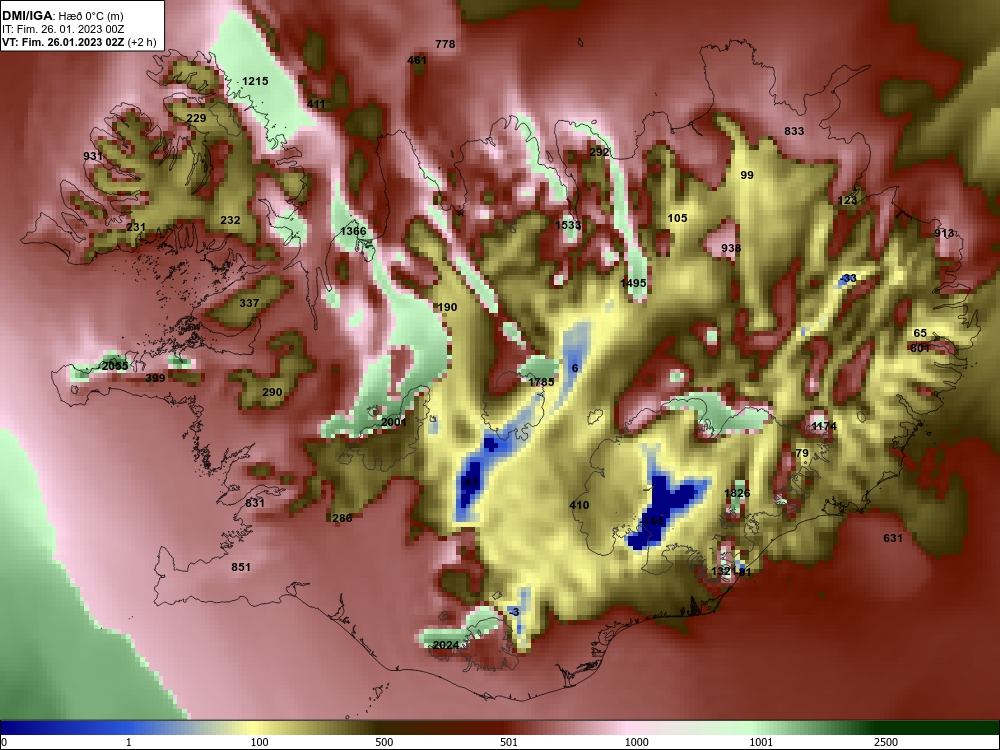Image resolution: width=1000 pixels, height=750 pixels.
Task: Select the 1826 value label
Action: 737,494
